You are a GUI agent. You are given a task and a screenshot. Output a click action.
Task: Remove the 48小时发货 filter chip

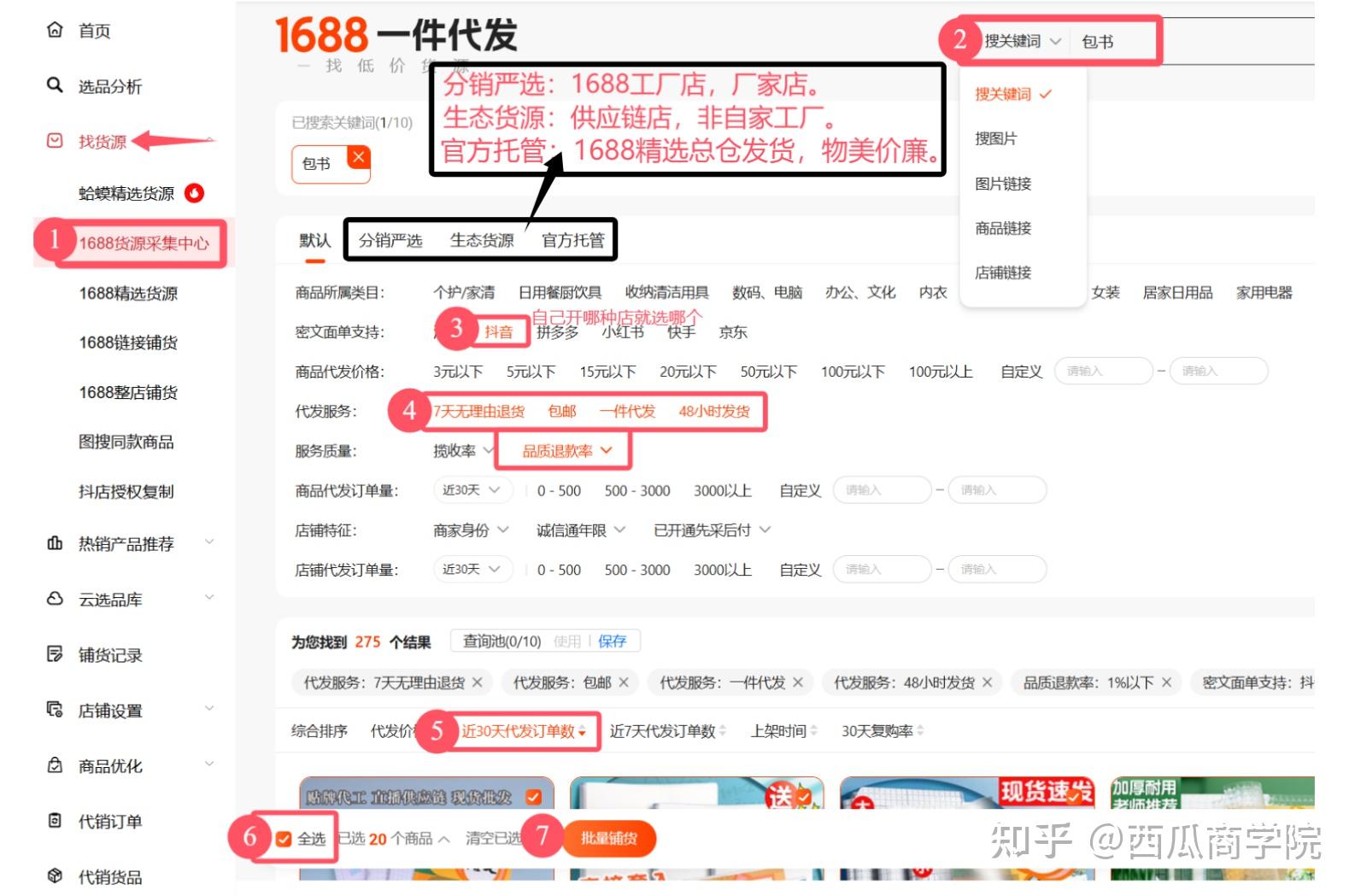coord(988,682)
